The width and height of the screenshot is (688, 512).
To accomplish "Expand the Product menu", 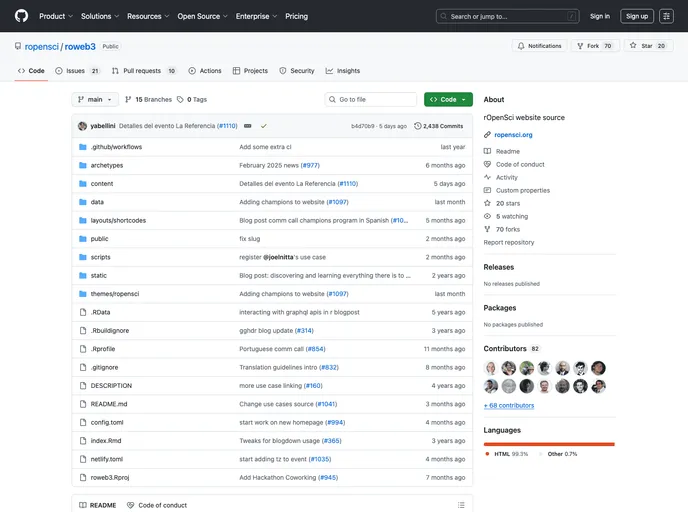I will 56,16.
